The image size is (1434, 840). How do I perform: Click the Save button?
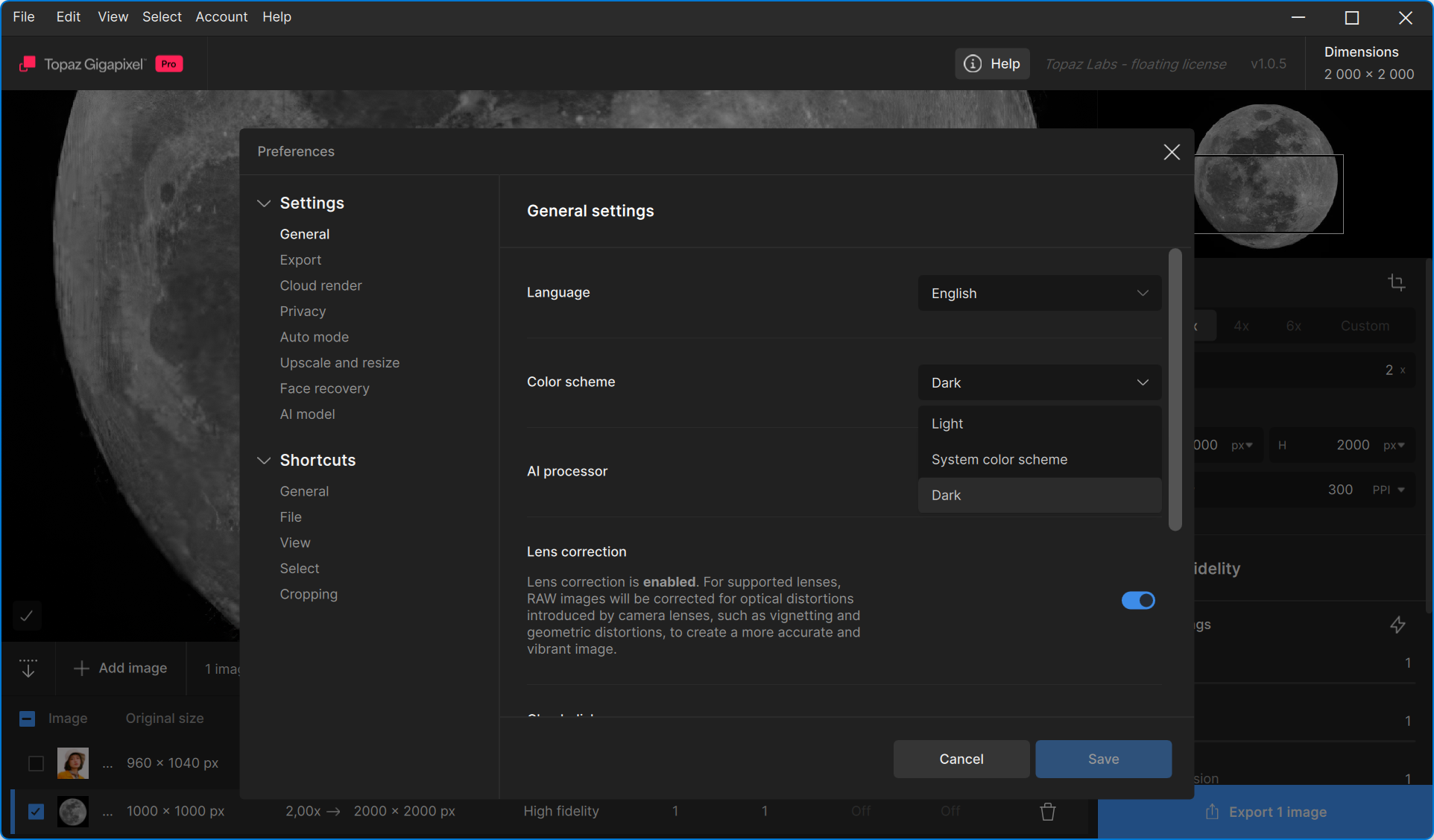[1102, 759]
